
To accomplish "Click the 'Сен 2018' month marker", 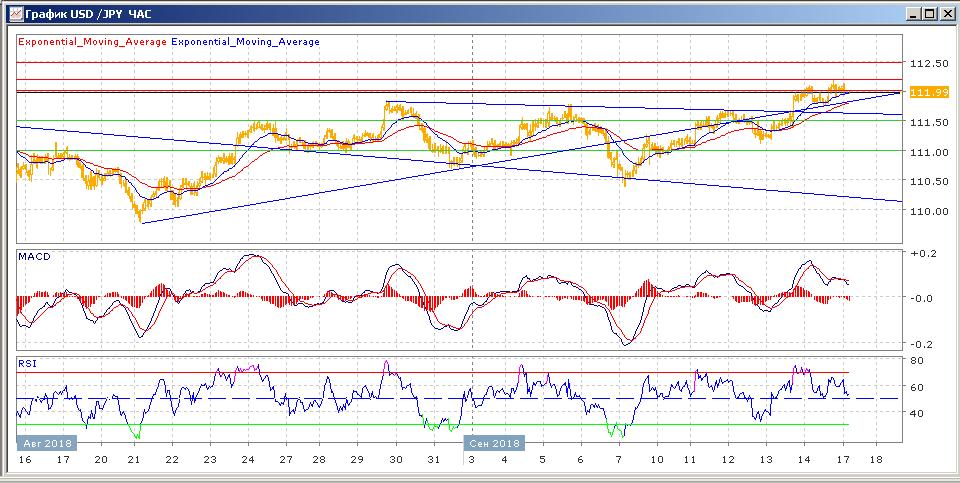I will (x=493, y=443).
